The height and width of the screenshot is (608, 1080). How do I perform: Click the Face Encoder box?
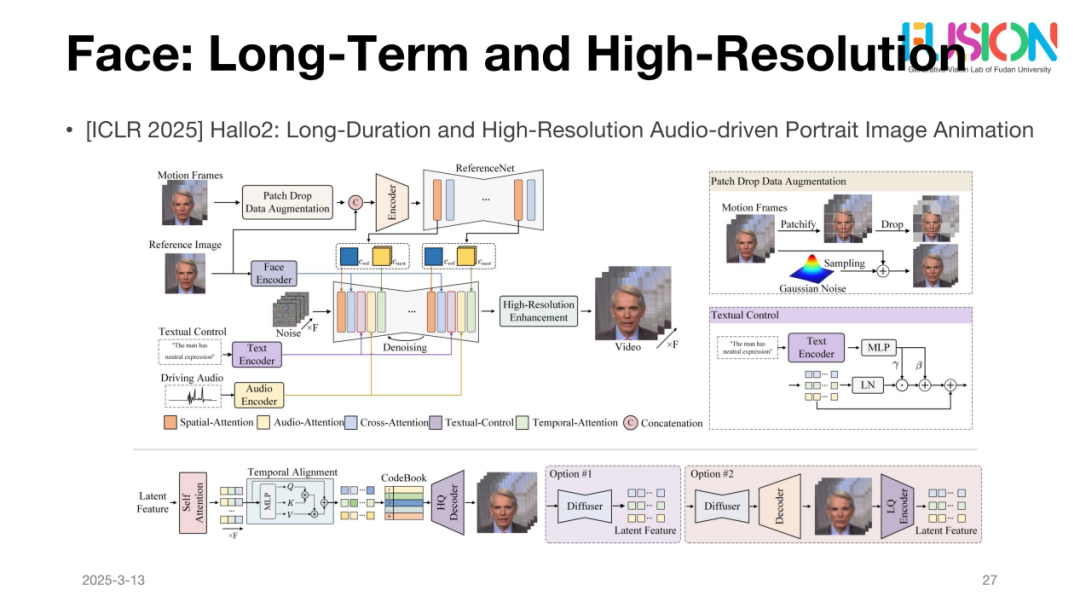pyautogui.click(x=273, y=273)
